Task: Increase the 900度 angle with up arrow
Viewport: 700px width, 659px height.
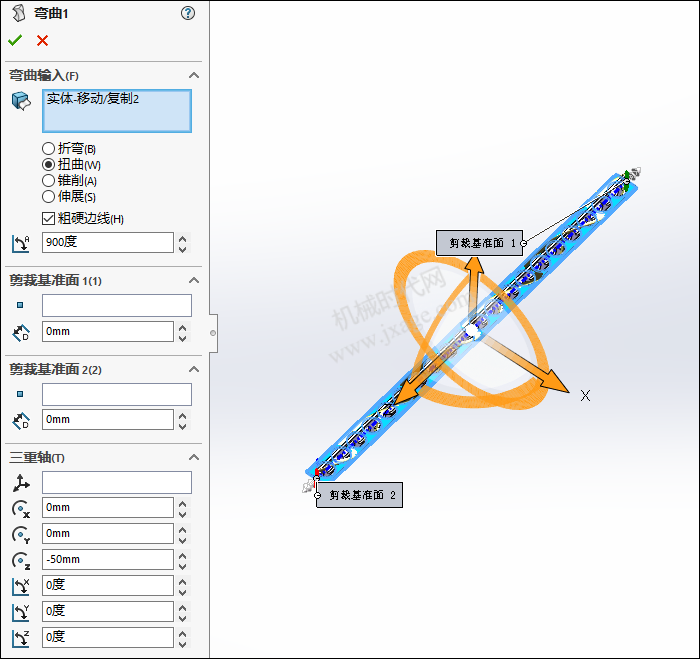Action: pos(183,238)
